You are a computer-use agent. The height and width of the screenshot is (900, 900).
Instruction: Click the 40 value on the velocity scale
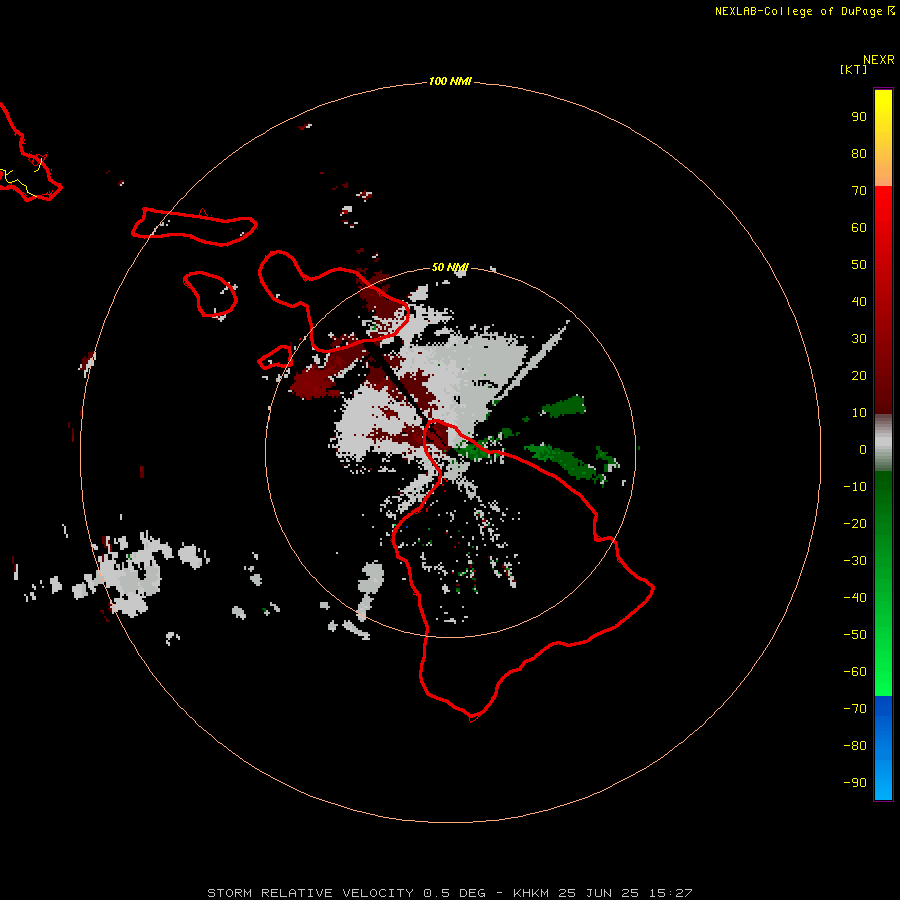[x=859, y=302]
